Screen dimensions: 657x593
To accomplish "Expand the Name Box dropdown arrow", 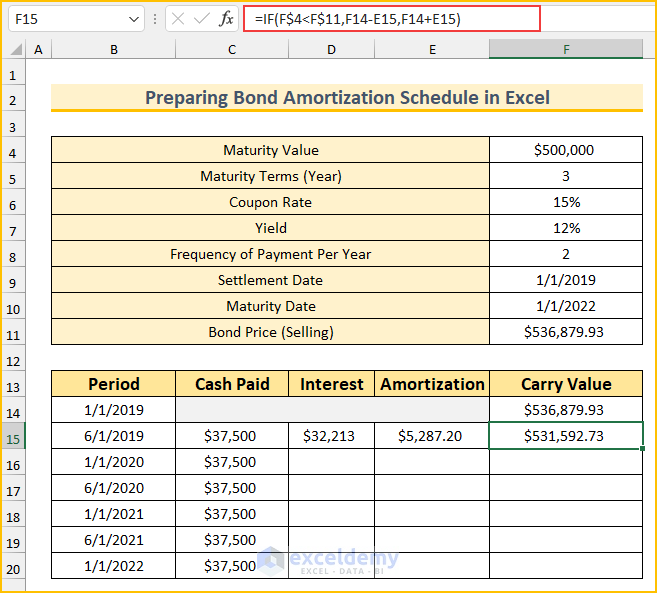I will point(136,19).
